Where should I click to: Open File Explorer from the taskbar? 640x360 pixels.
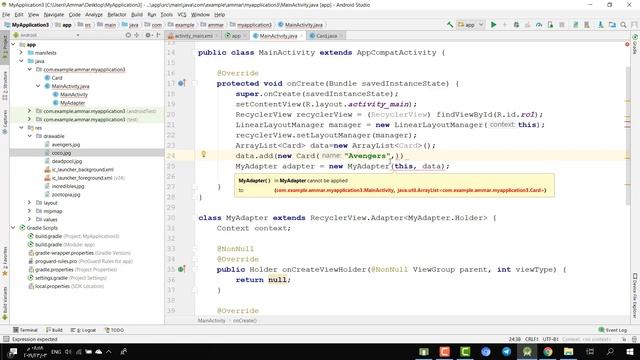(x=569, y=351)
